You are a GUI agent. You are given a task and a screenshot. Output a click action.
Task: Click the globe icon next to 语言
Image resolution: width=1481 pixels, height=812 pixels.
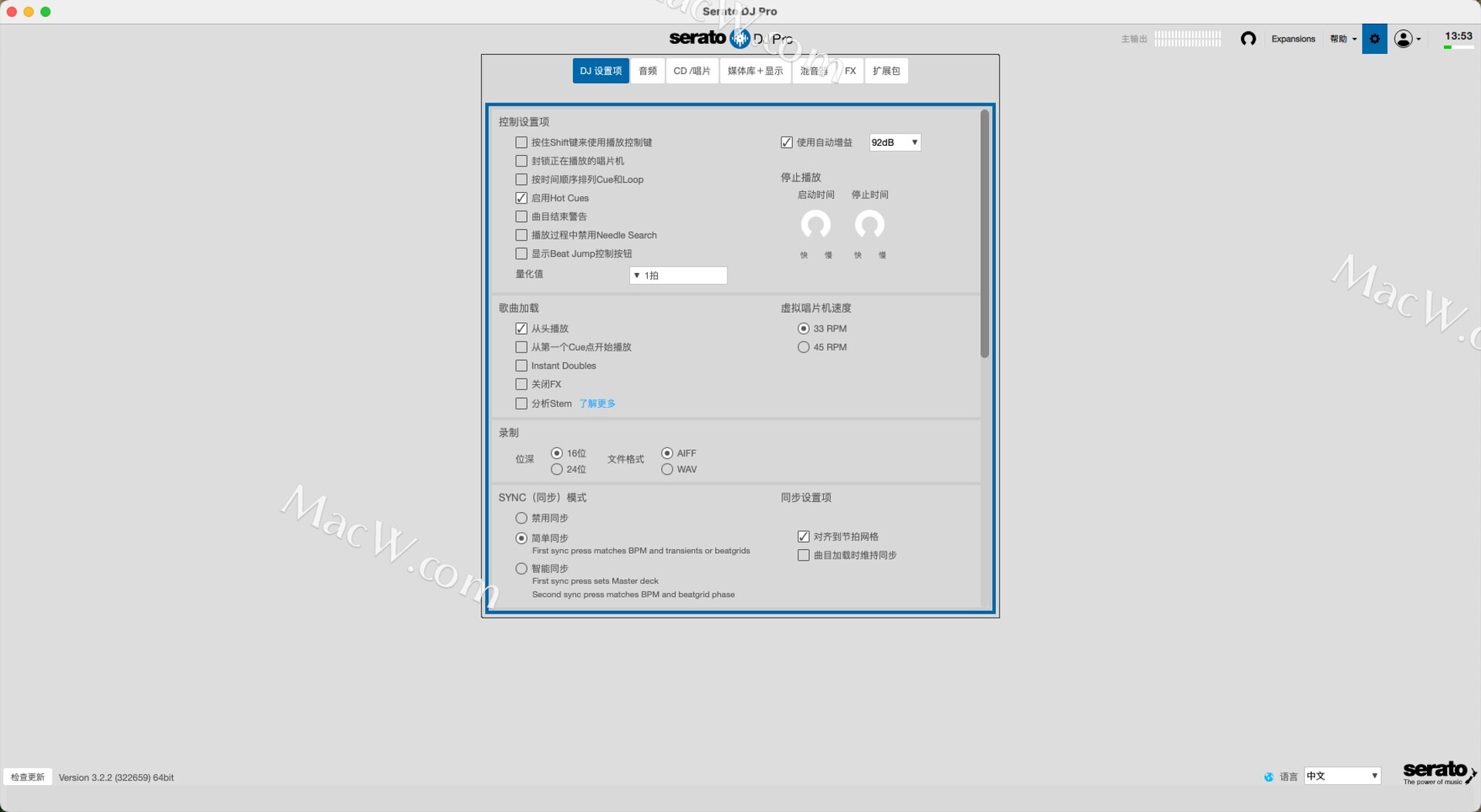[x=1269, y=777]
